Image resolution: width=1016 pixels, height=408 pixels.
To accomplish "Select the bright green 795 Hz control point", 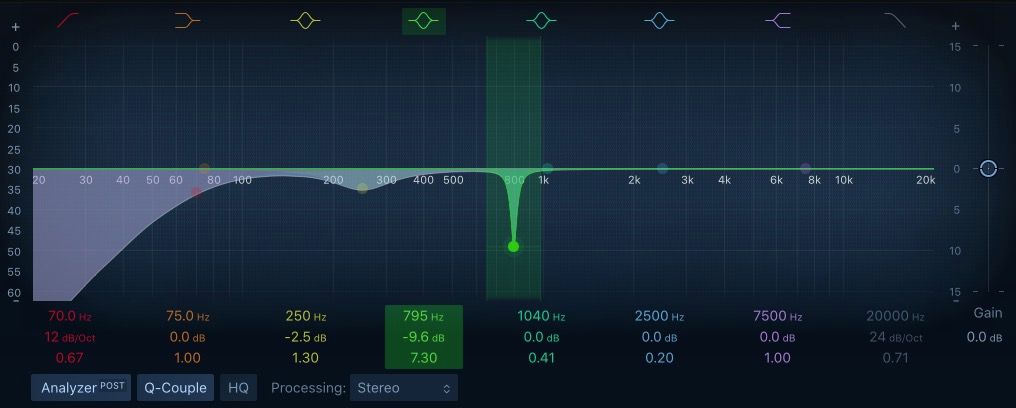I will coord(514,247).
